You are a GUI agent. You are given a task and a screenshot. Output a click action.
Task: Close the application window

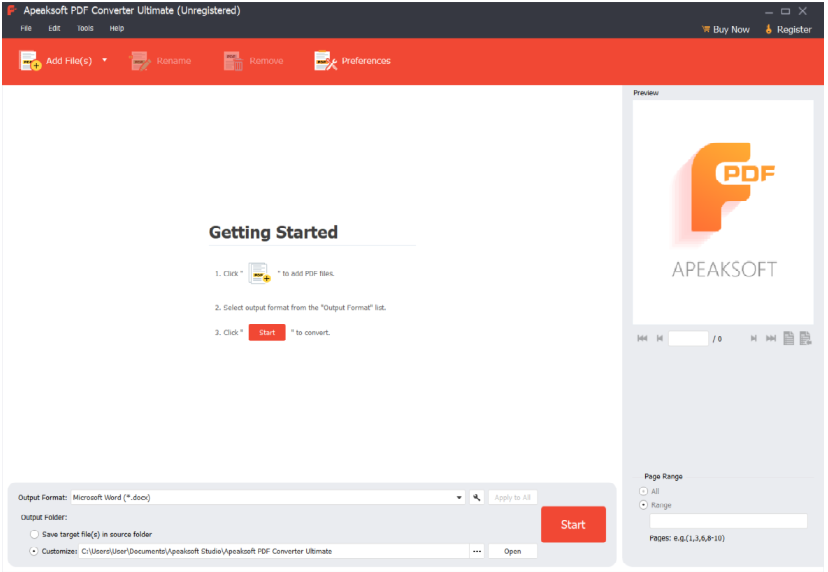coord(803,11)
